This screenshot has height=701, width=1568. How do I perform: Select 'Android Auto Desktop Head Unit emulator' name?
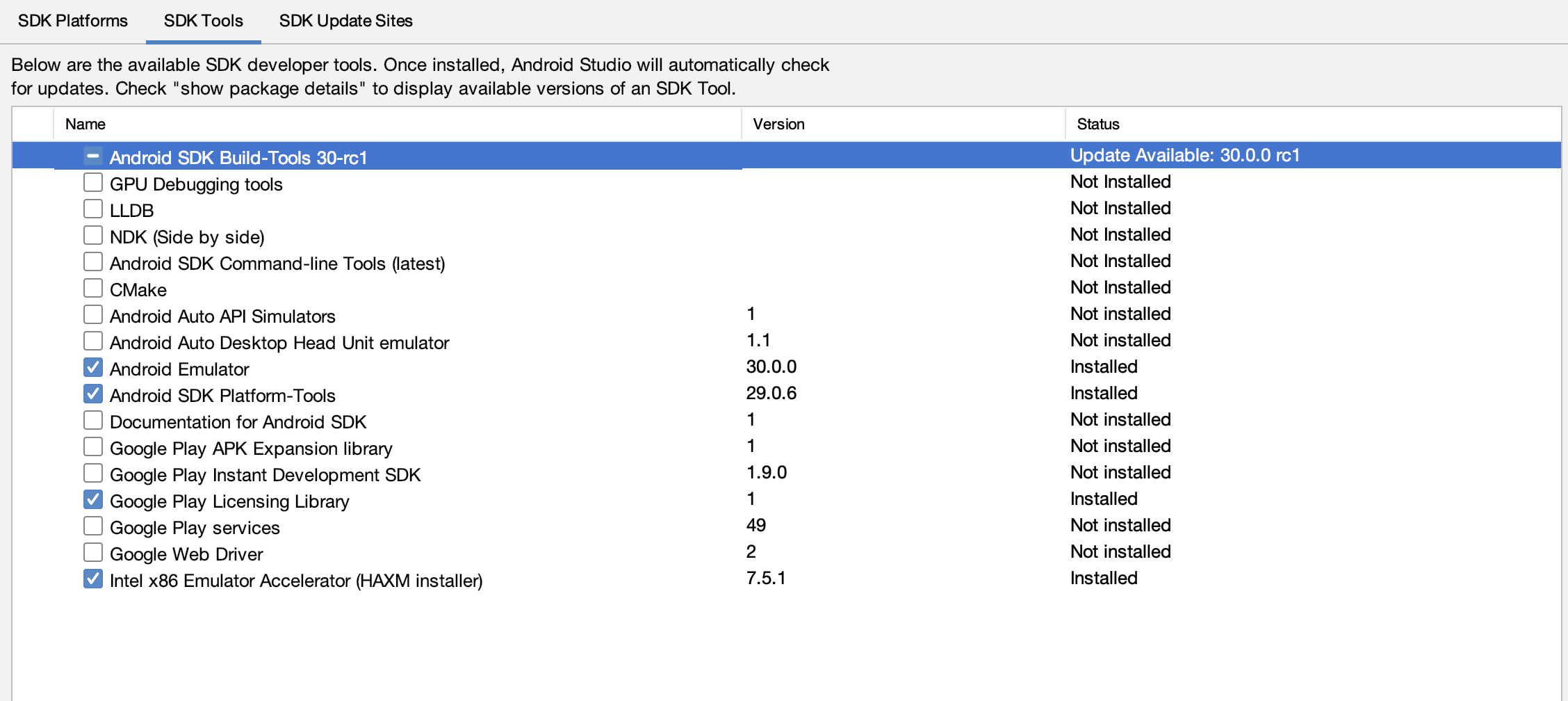coord(279,343)
